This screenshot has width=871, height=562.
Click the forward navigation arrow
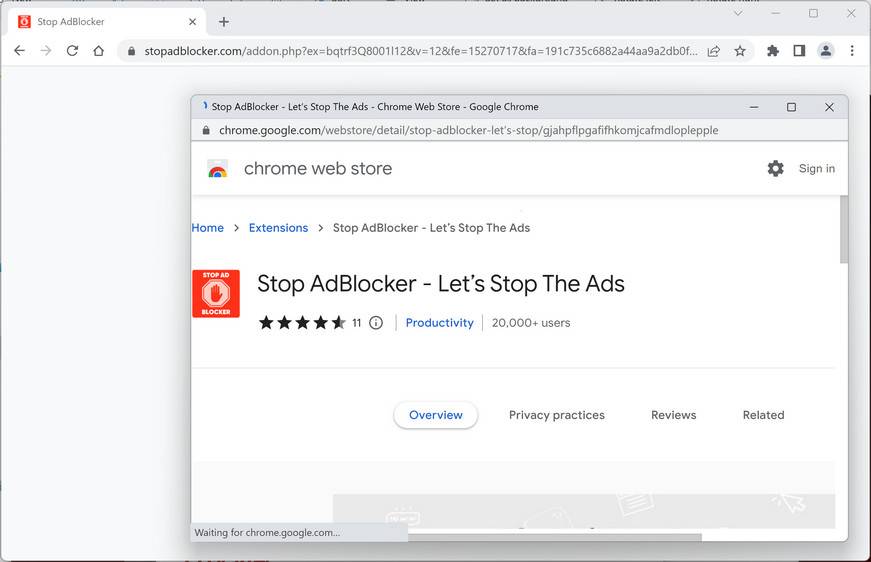pos(46,51)
